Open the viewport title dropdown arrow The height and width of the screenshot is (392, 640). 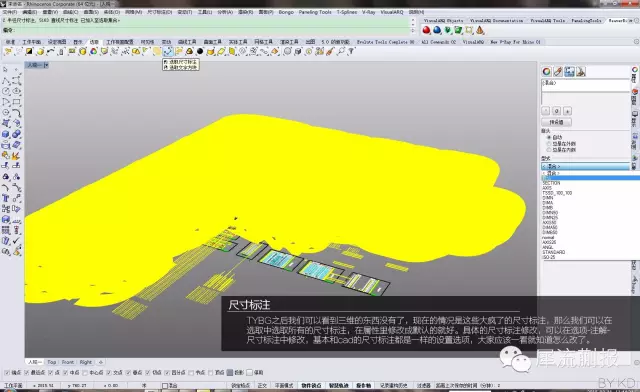pos(46,65)
